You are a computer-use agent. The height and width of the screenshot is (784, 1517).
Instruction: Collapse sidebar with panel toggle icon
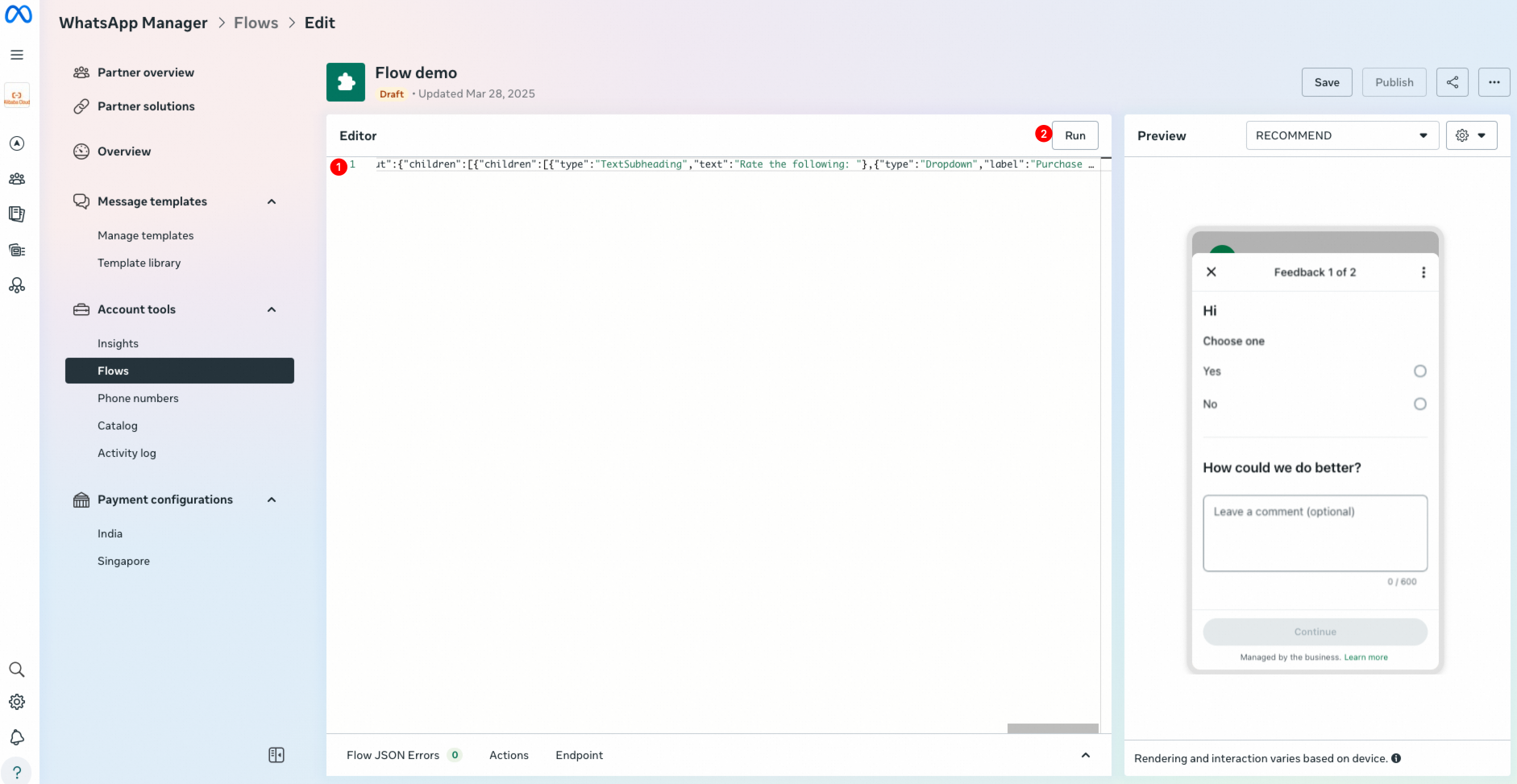[x=276, y=755]
